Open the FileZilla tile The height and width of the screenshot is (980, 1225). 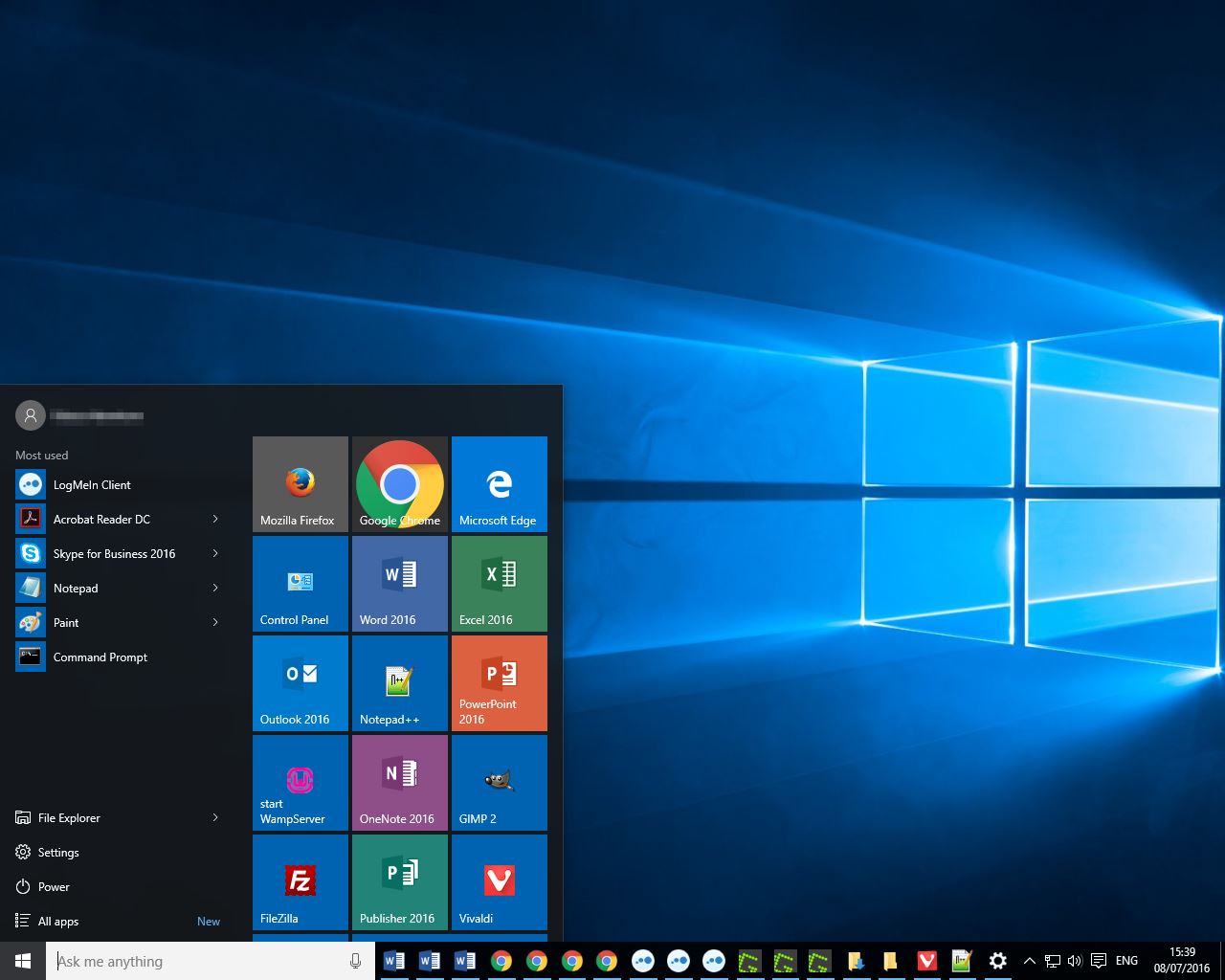[301, 882]
